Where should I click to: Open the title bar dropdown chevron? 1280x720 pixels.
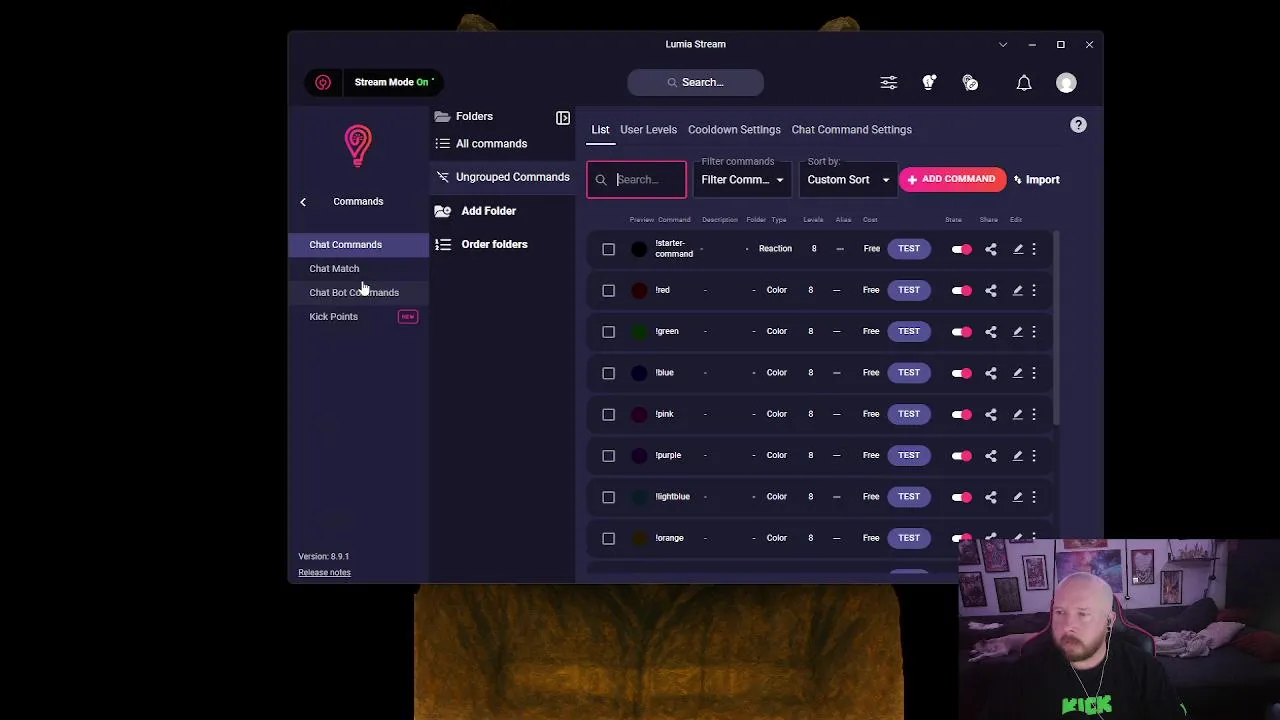pyautogui.click(x=1003, y=45)
